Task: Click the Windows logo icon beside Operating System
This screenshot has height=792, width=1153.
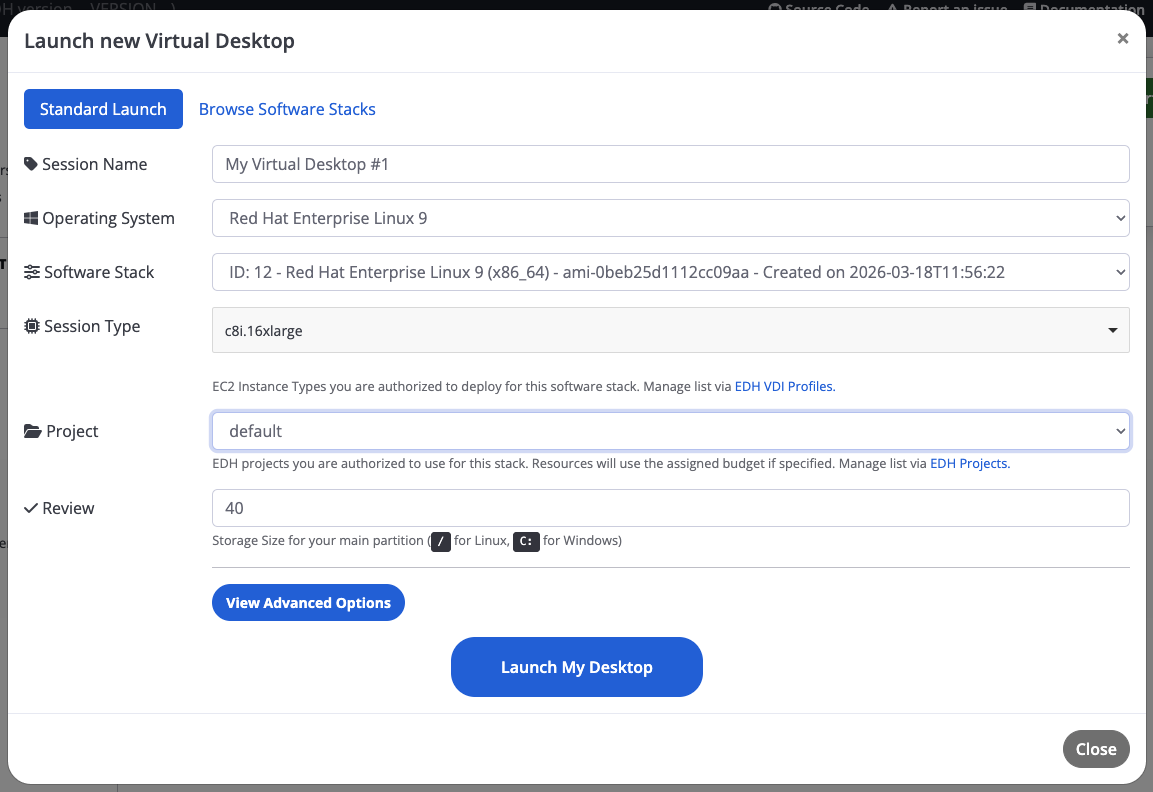Action: click(x=31, y=218)
